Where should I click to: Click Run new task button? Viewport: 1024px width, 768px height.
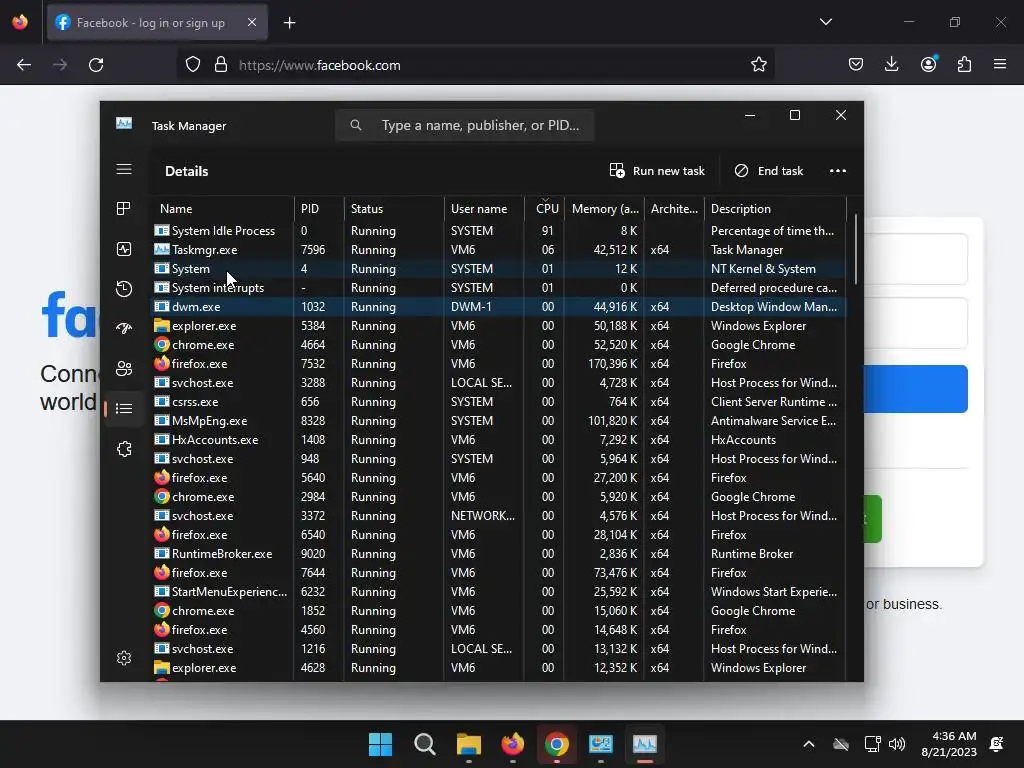[657, 171]
